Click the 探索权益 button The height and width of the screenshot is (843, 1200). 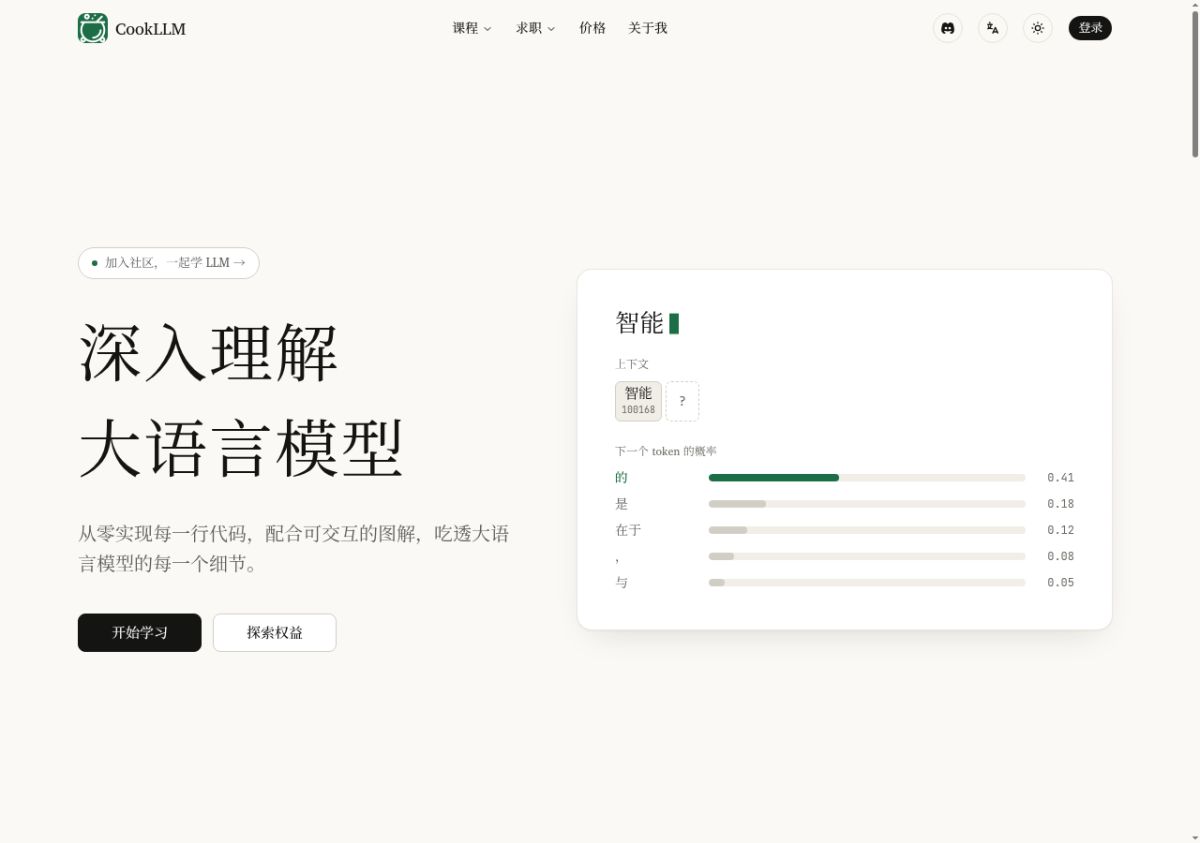(x=275, y=633)
